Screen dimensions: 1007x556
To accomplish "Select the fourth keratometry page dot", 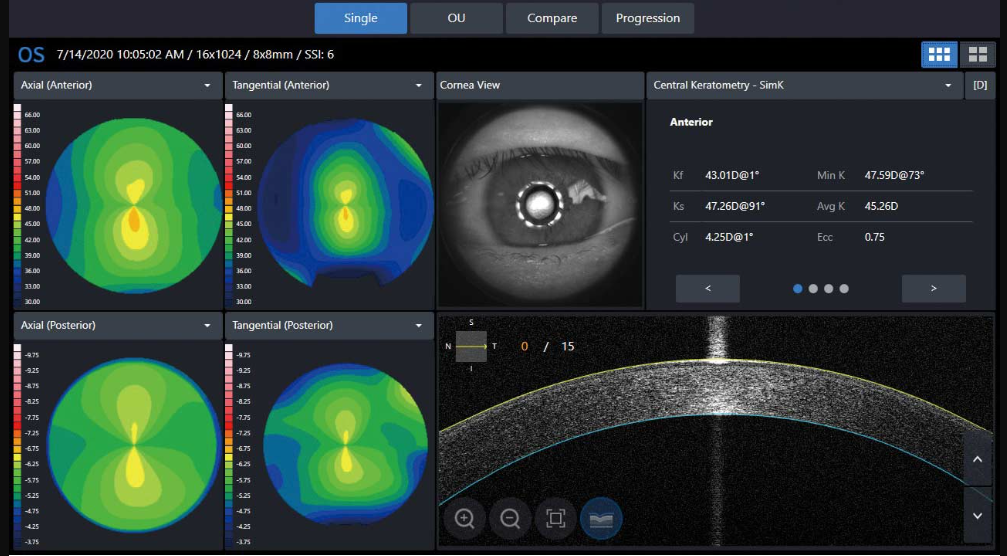I will click(x=844, y=289).
